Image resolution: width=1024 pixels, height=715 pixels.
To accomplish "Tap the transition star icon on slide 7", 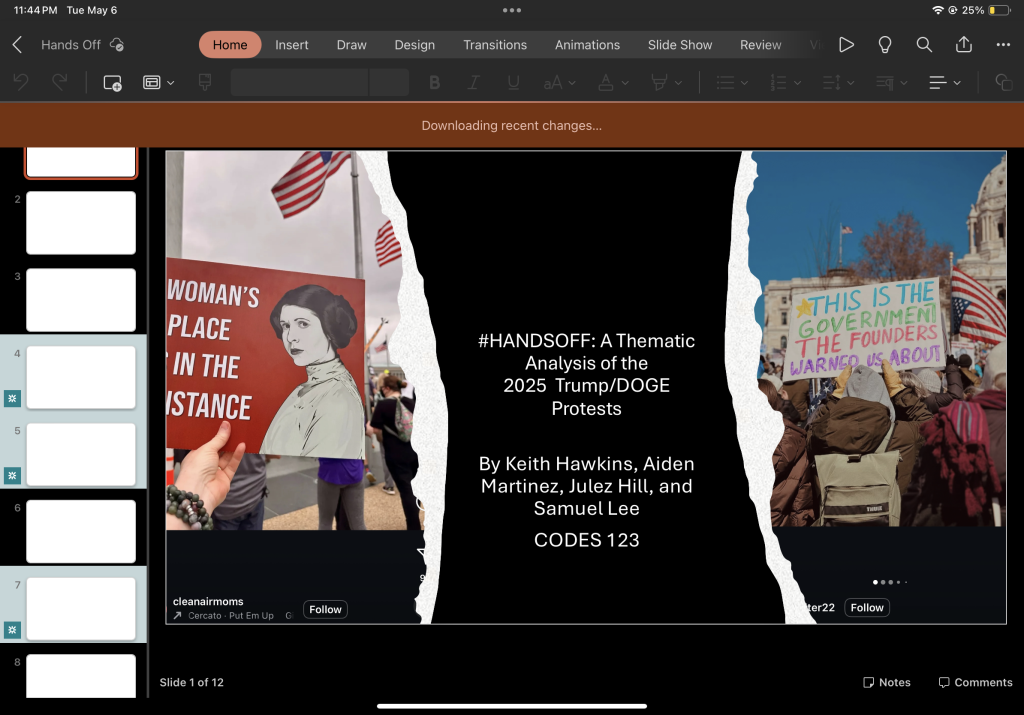I will click(12, 630).
